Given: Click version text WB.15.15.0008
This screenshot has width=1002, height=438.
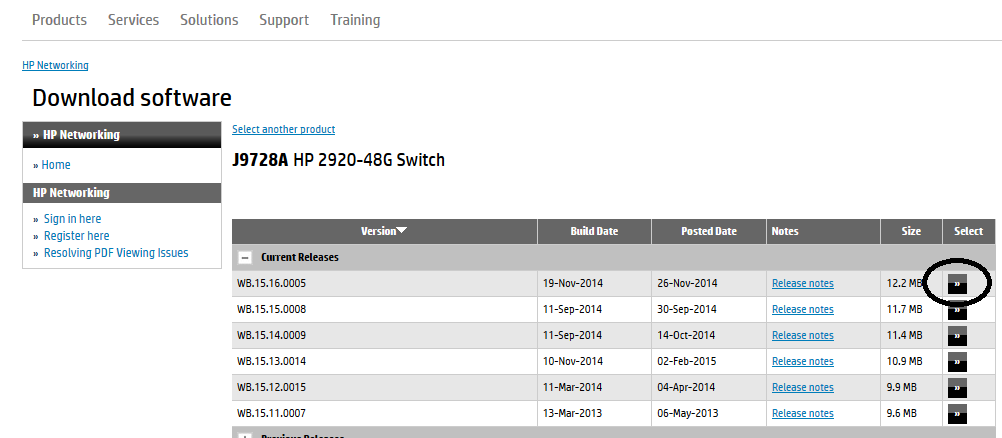Looking at the screenshot, I should pyautogui.click(x=272, y=309).
